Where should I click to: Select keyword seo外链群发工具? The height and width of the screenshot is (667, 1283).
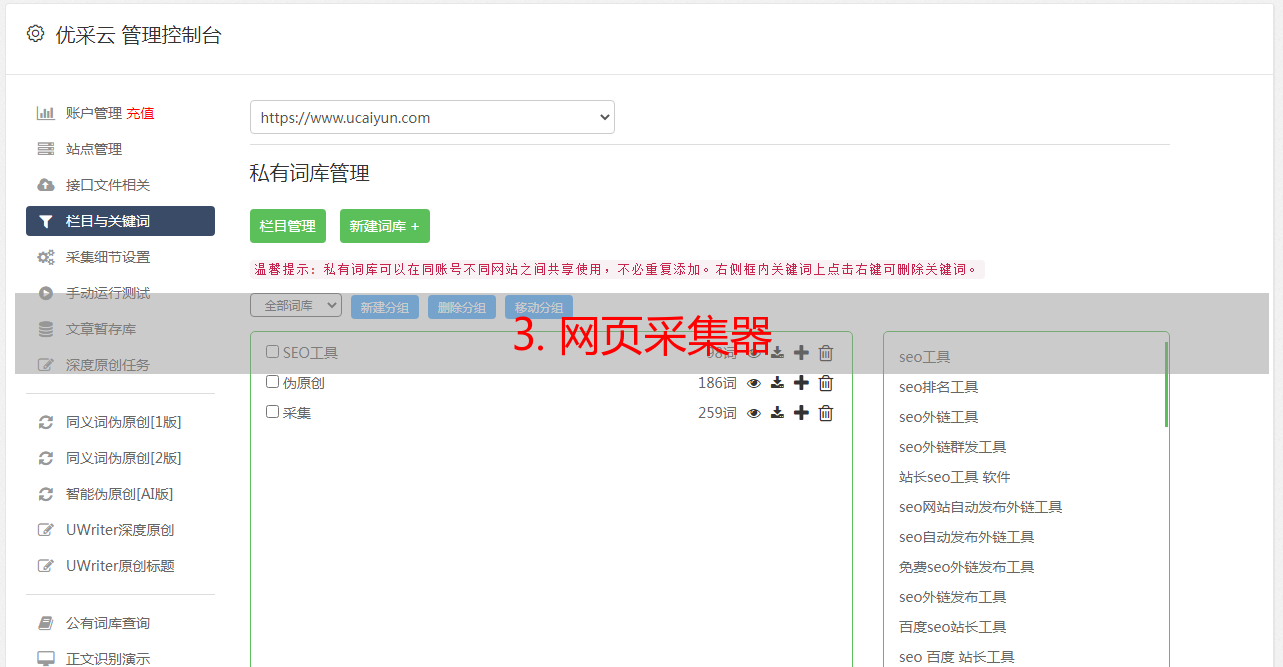pos(952,447)
